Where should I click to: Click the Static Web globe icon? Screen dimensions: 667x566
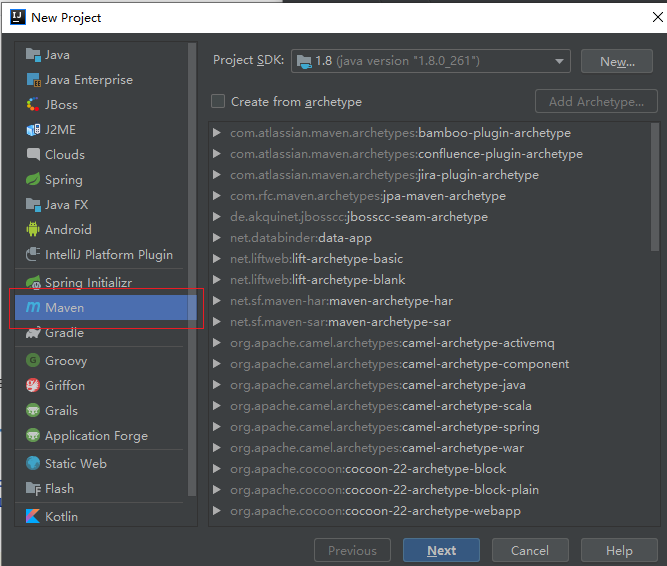tap(33, 464)
